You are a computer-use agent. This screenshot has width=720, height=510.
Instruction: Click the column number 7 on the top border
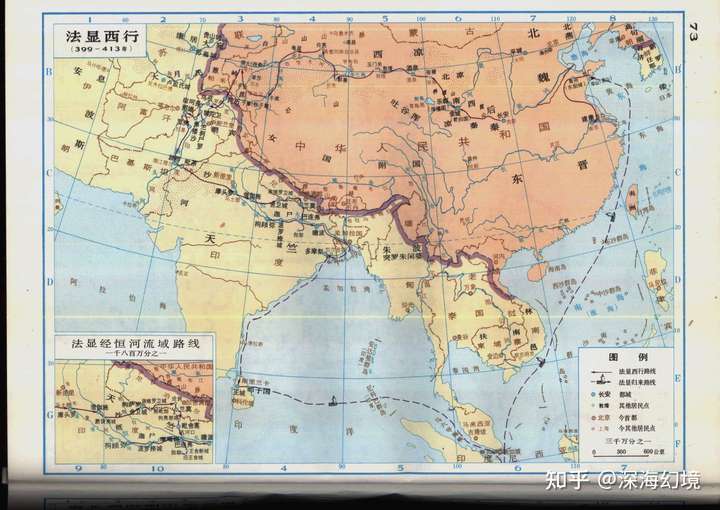[x=533, y=18]
